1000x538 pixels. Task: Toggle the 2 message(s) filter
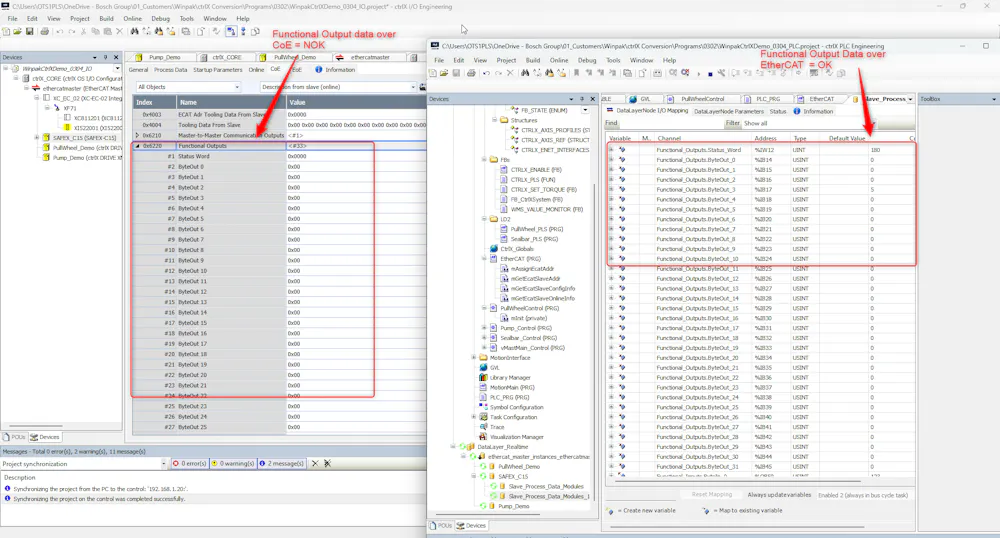[281, 463]
